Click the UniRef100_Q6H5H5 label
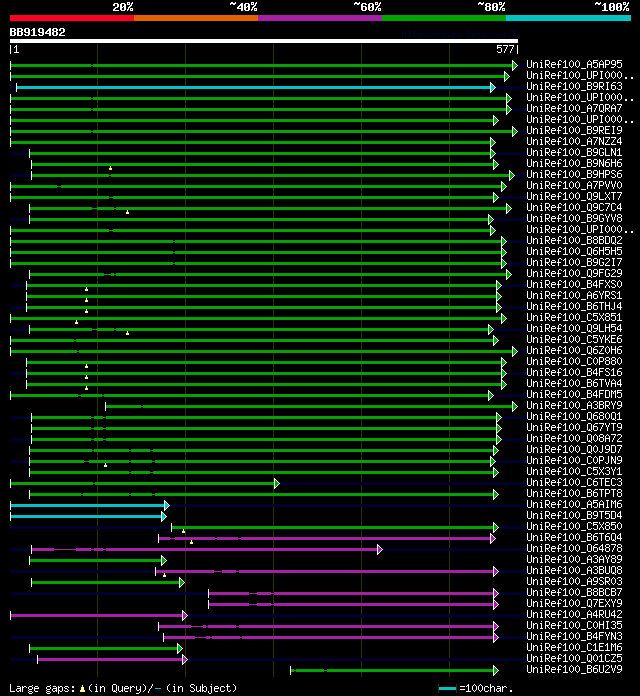Viewport: 640px width, 696px height. (x=574, y=251)
